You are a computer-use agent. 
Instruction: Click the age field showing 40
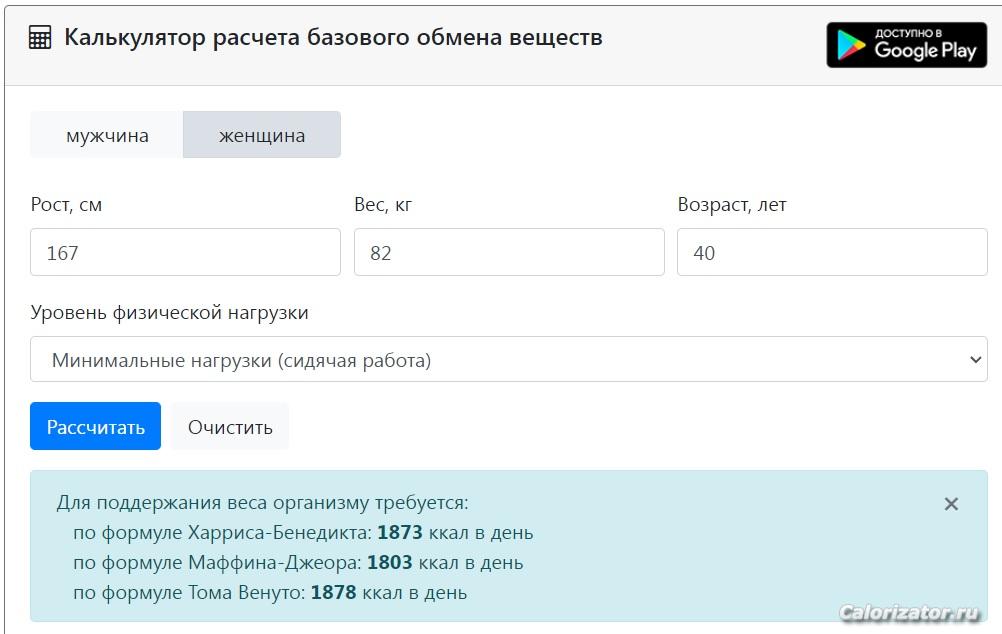[x=831, y=253]
